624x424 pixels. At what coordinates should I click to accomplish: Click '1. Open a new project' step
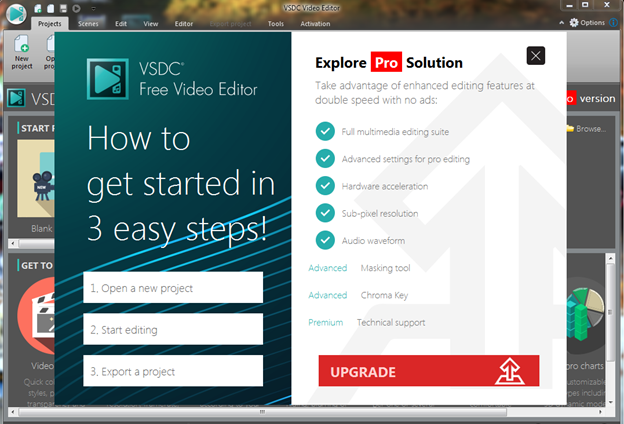[x=173, y=287]
